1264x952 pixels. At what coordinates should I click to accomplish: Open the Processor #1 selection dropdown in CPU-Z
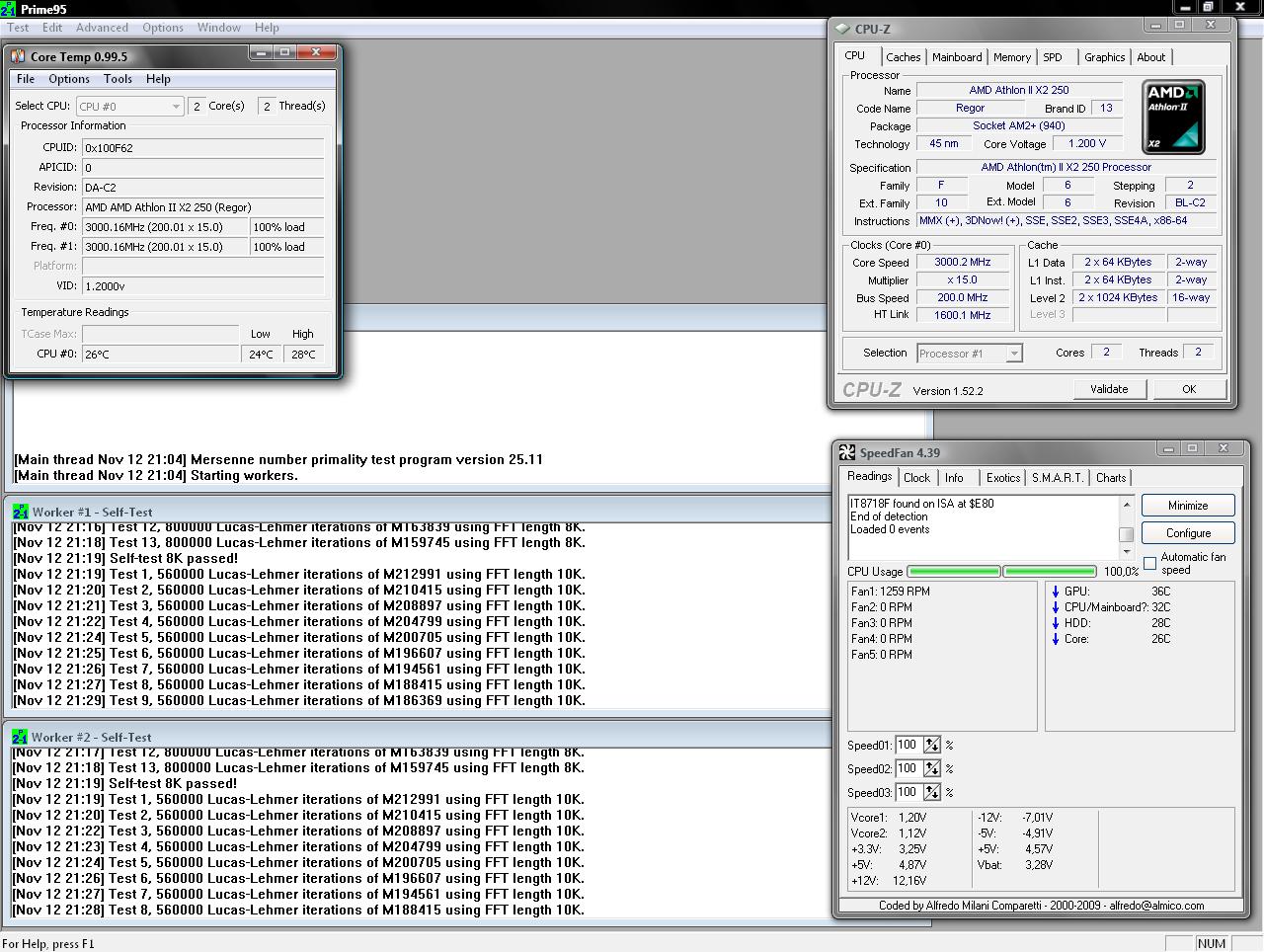pyautogui.click(x=970, y=353)
